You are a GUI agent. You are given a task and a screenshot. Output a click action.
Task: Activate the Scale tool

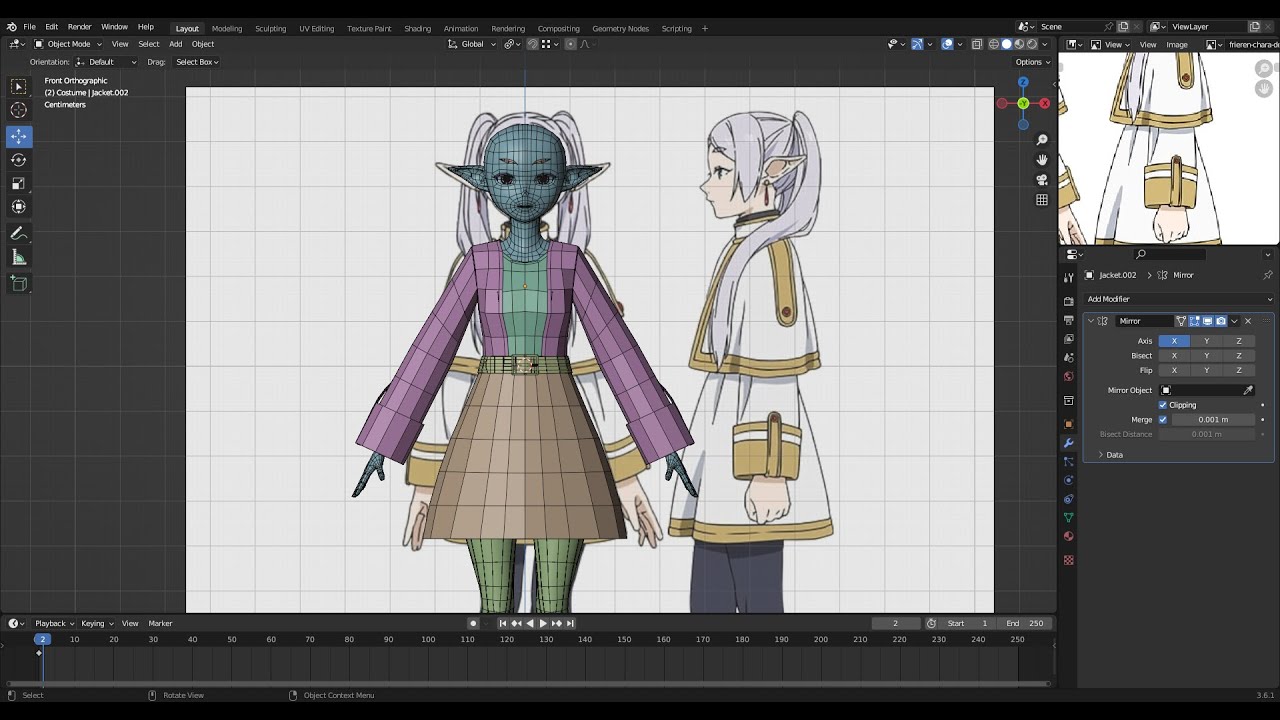click(19, 183)
